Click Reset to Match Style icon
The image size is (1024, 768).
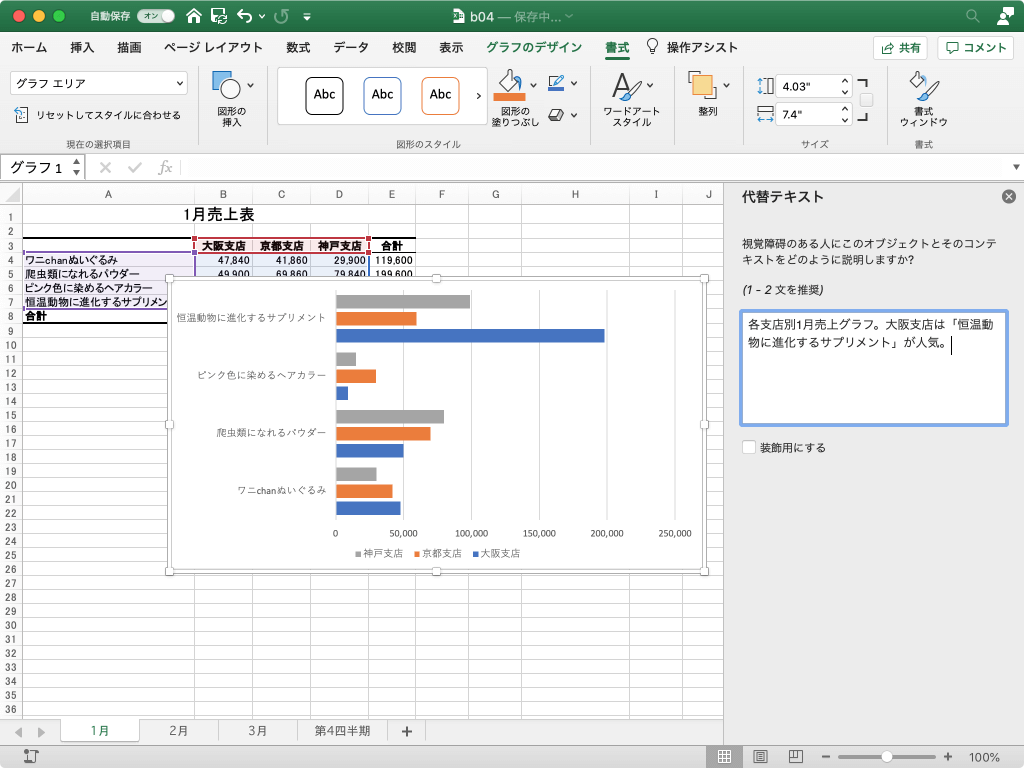[x=21, y=115]
